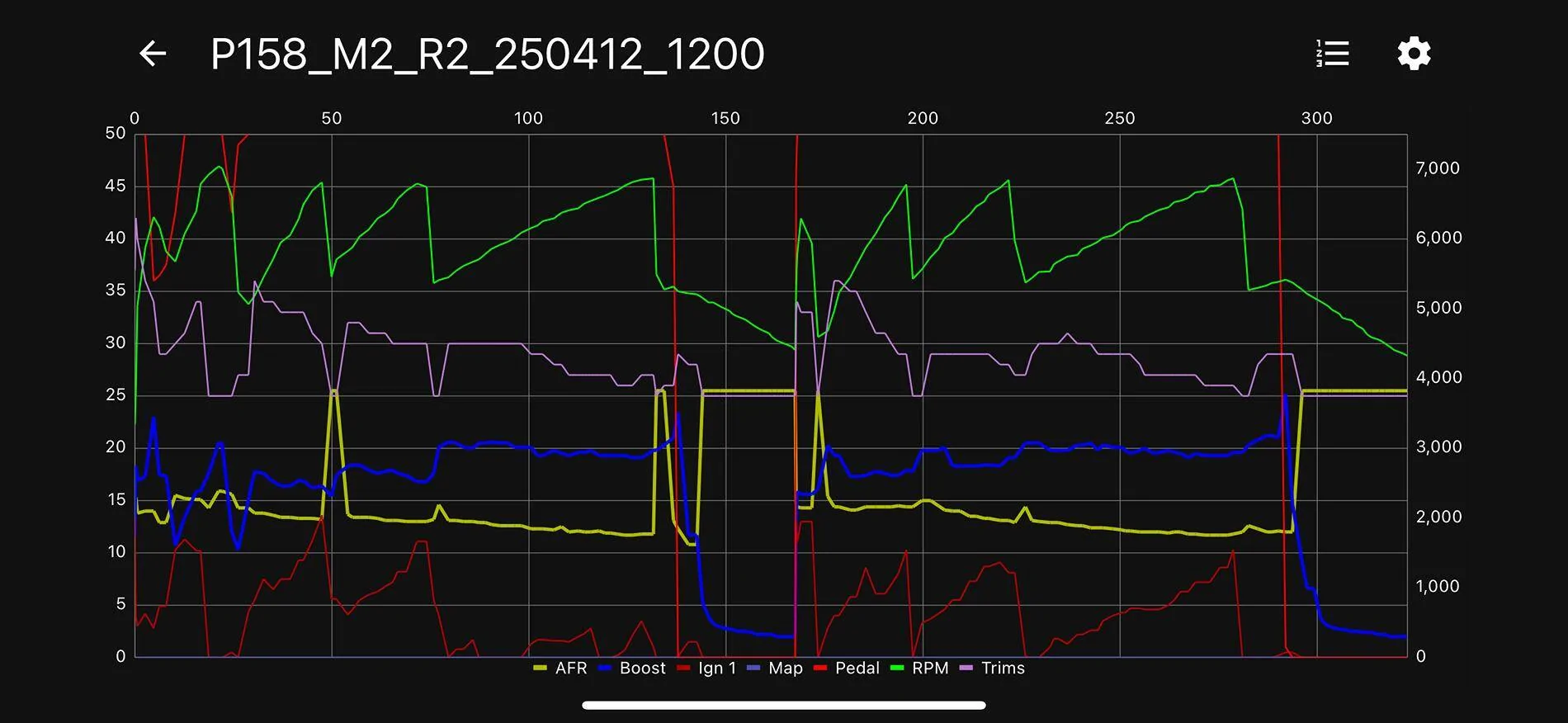Click the 15 label on the left axis

point(116,499)
